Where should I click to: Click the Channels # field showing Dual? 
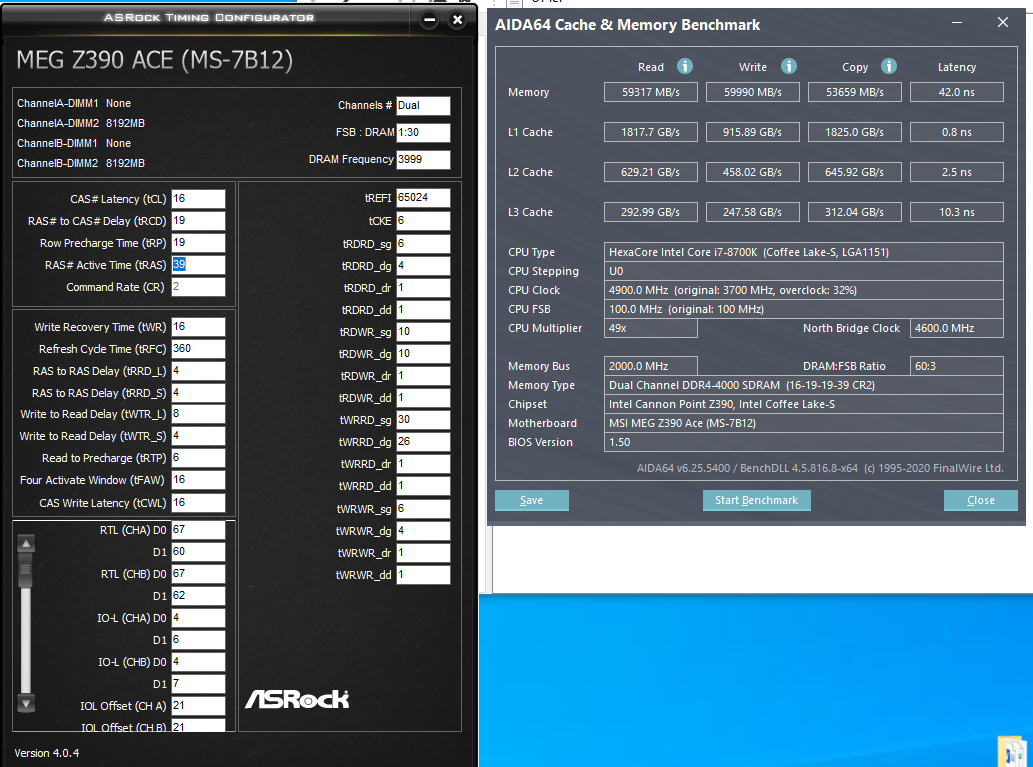(423, 105)
